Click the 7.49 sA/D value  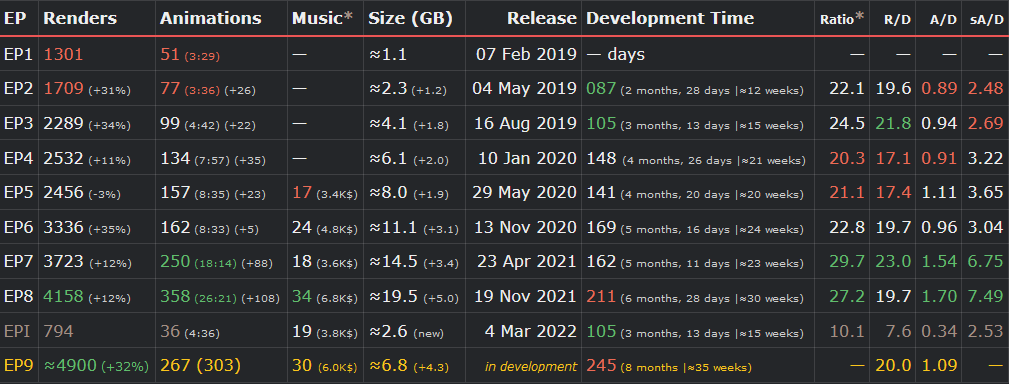pos(985,297)
